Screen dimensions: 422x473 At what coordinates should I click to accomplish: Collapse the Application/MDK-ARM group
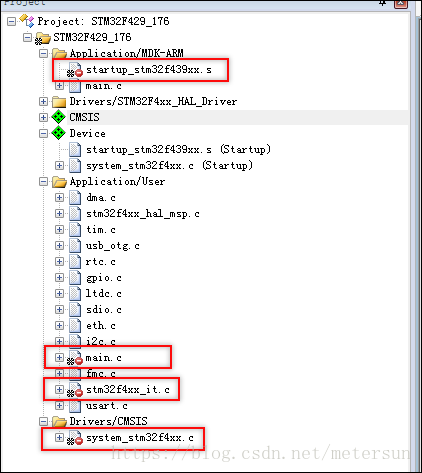(x=43, y=53)
